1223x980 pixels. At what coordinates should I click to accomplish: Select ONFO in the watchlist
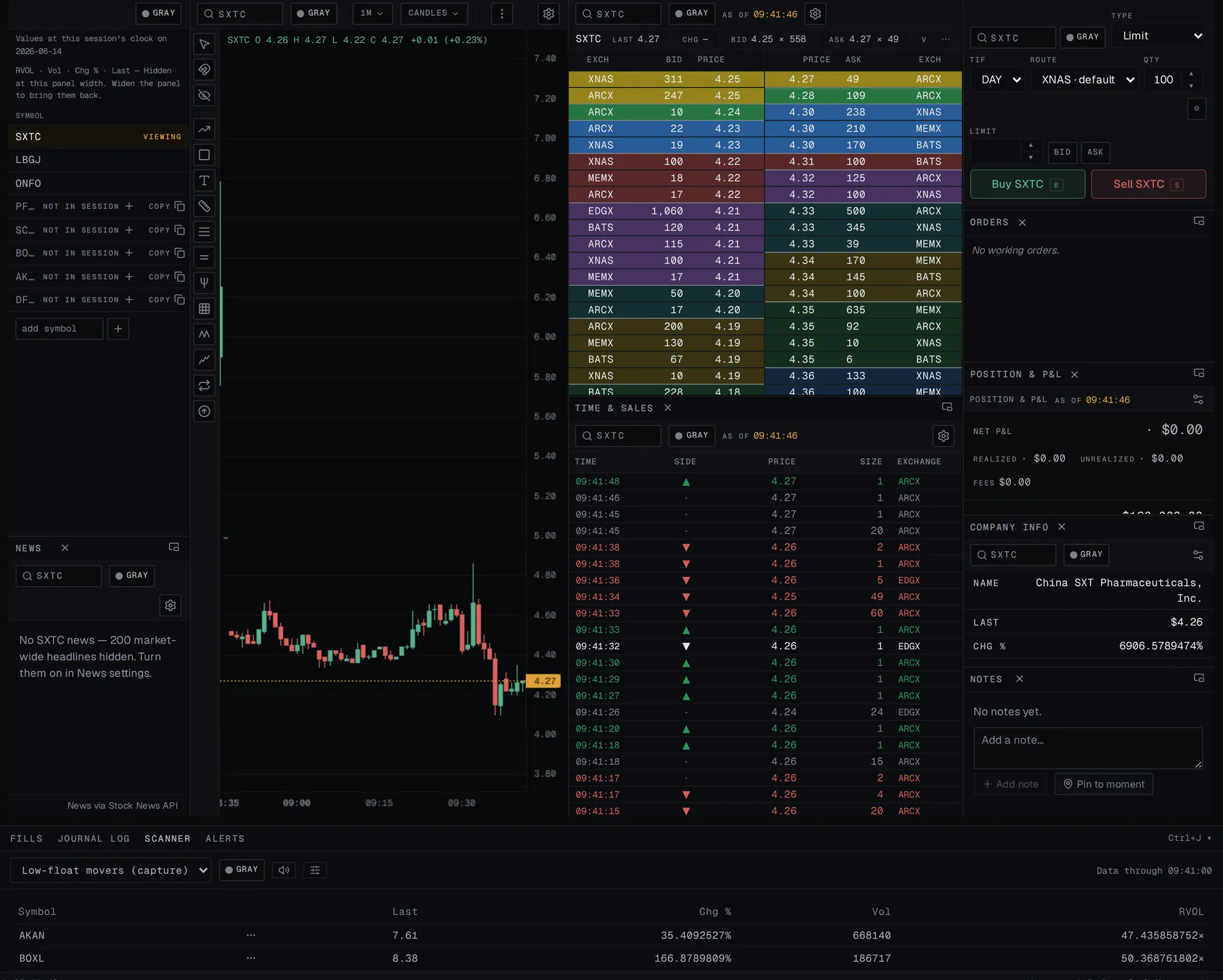coord(98,183)
